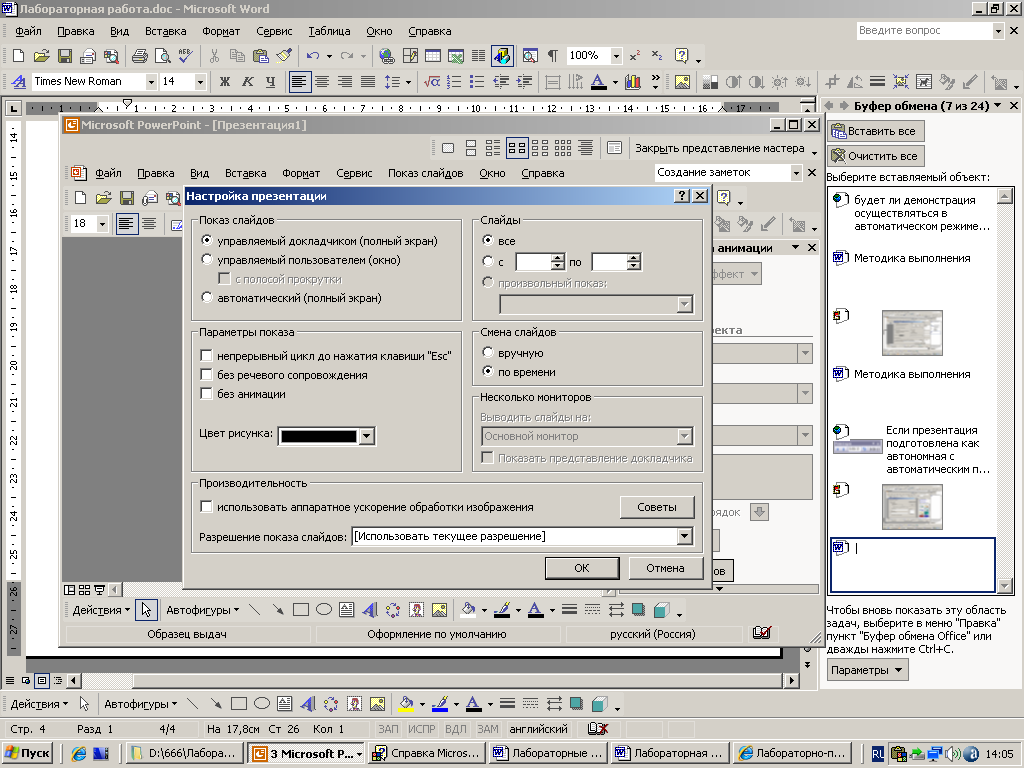This screenshot has height=768, width=1024.
Task: Click the Print icon in Word toolbar
Action: (x=140, y=56)
